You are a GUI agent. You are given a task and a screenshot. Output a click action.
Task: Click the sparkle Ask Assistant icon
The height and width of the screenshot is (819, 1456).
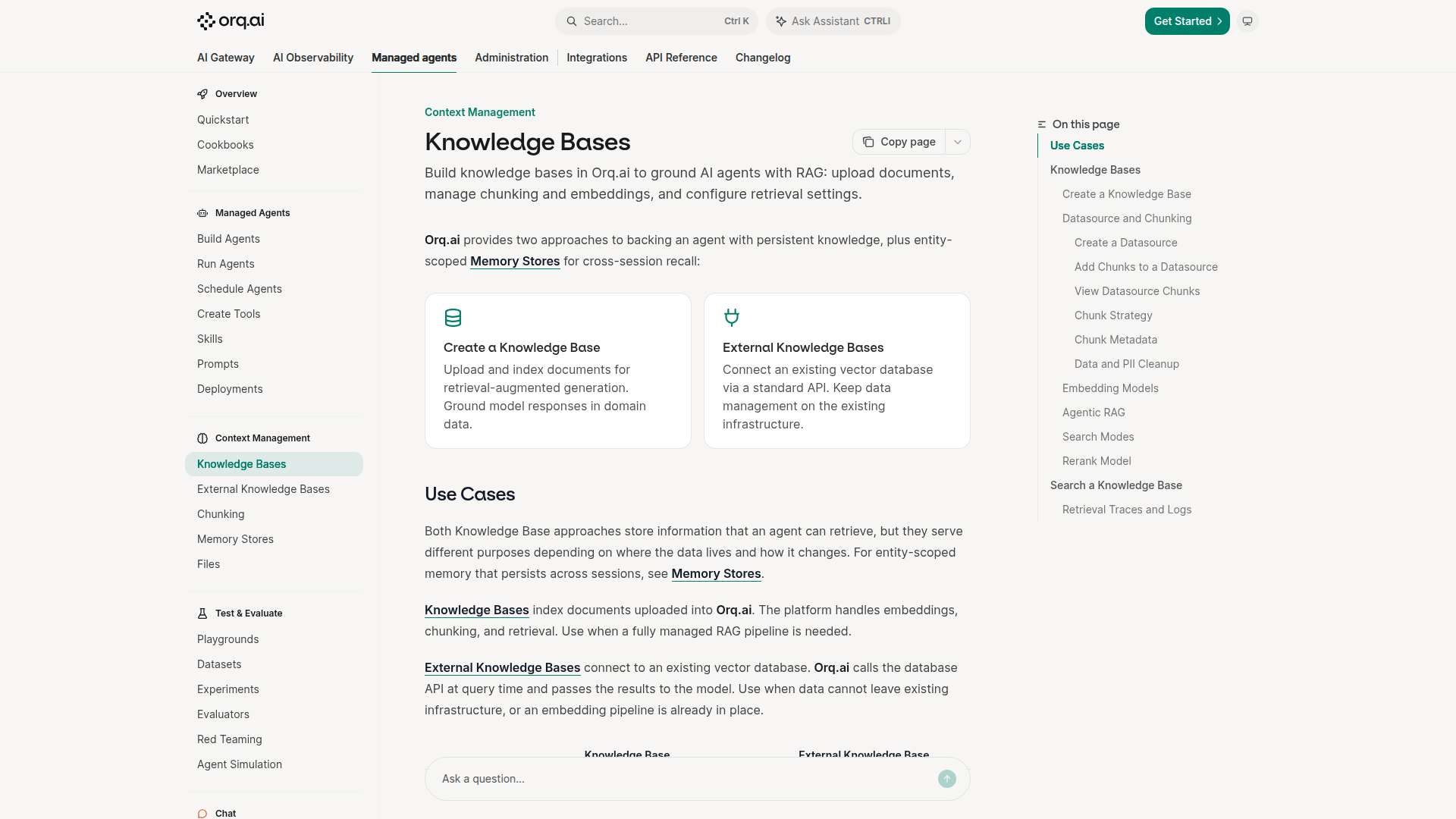pos(781,21)
